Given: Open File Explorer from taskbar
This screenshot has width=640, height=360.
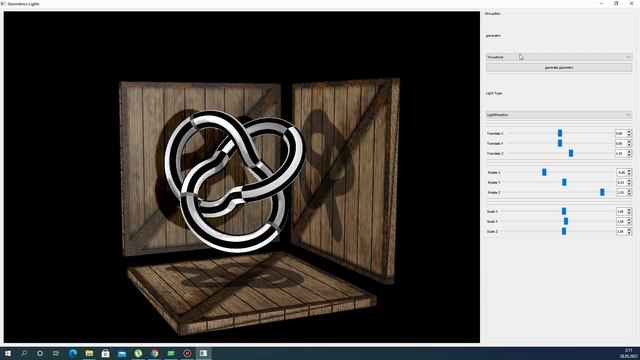Looking at the screenshot, I should click(89, 353).
